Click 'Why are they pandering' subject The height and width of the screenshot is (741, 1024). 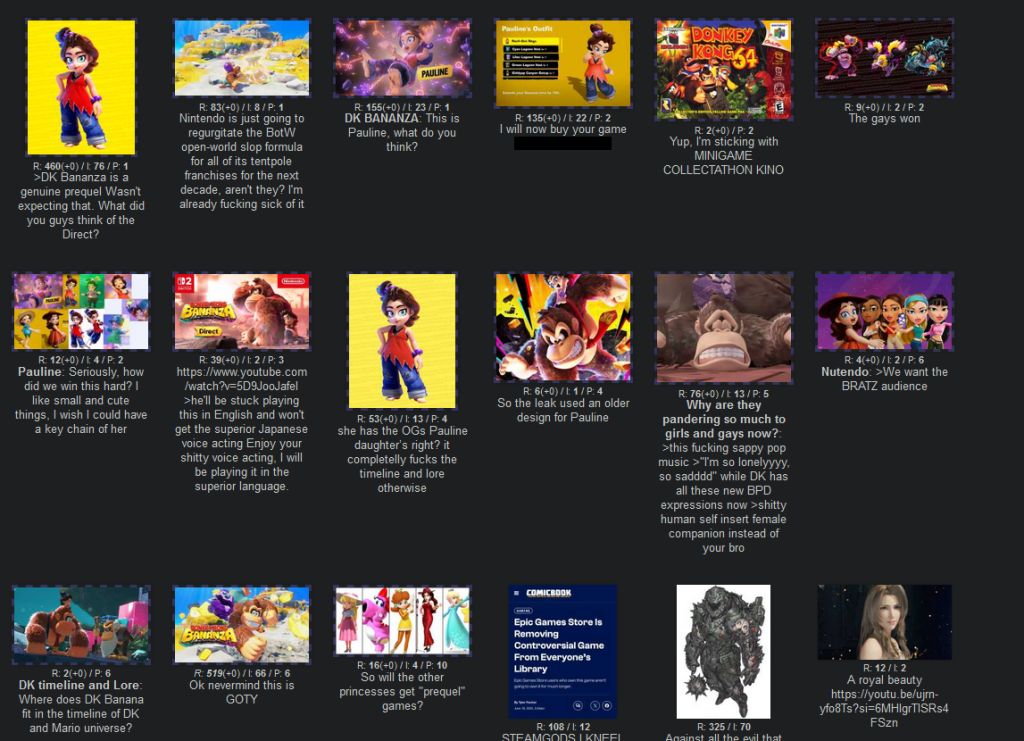pyautogui.click(x=724, y=419)
